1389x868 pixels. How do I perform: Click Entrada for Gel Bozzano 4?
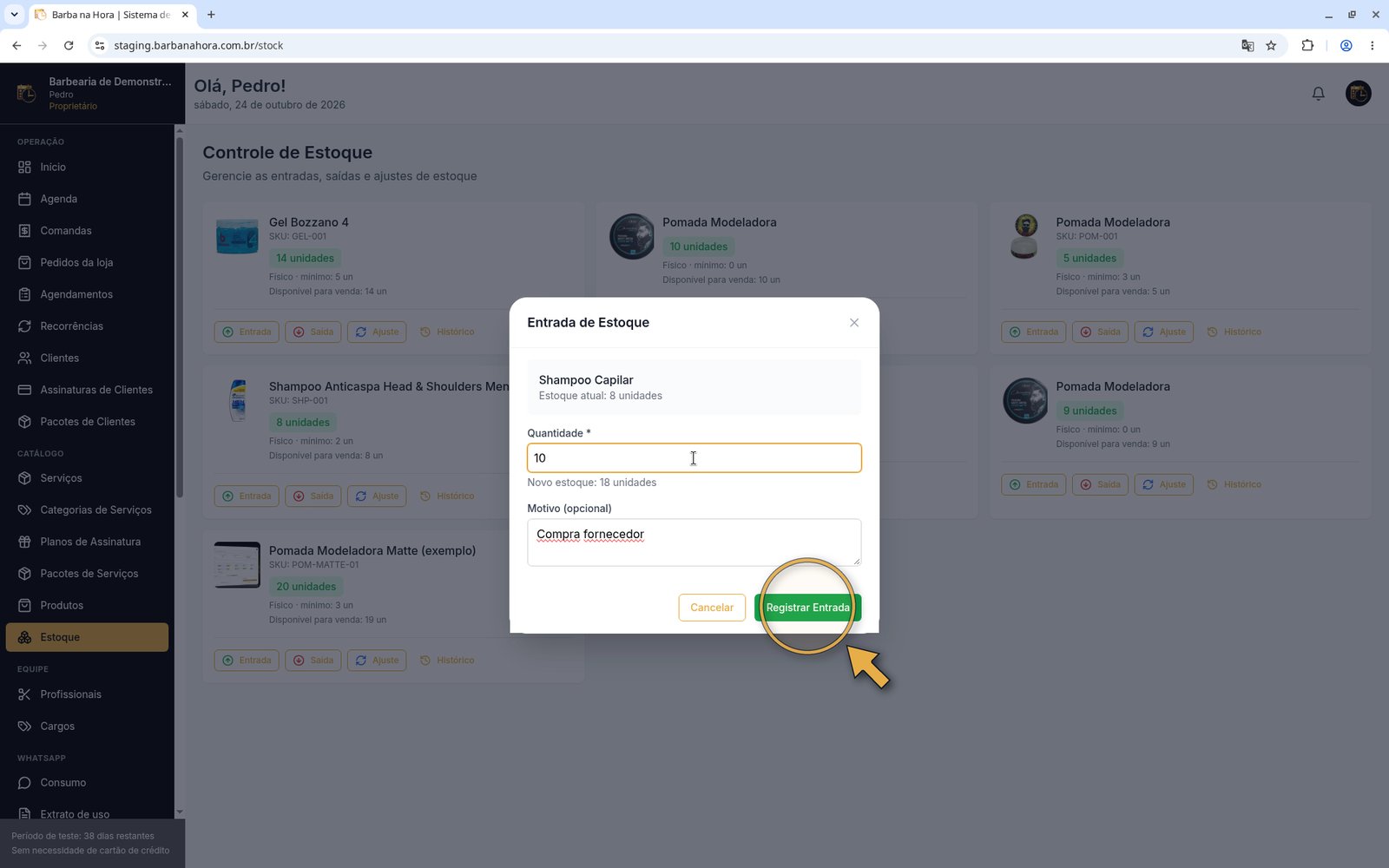click(x=247, y=332)
